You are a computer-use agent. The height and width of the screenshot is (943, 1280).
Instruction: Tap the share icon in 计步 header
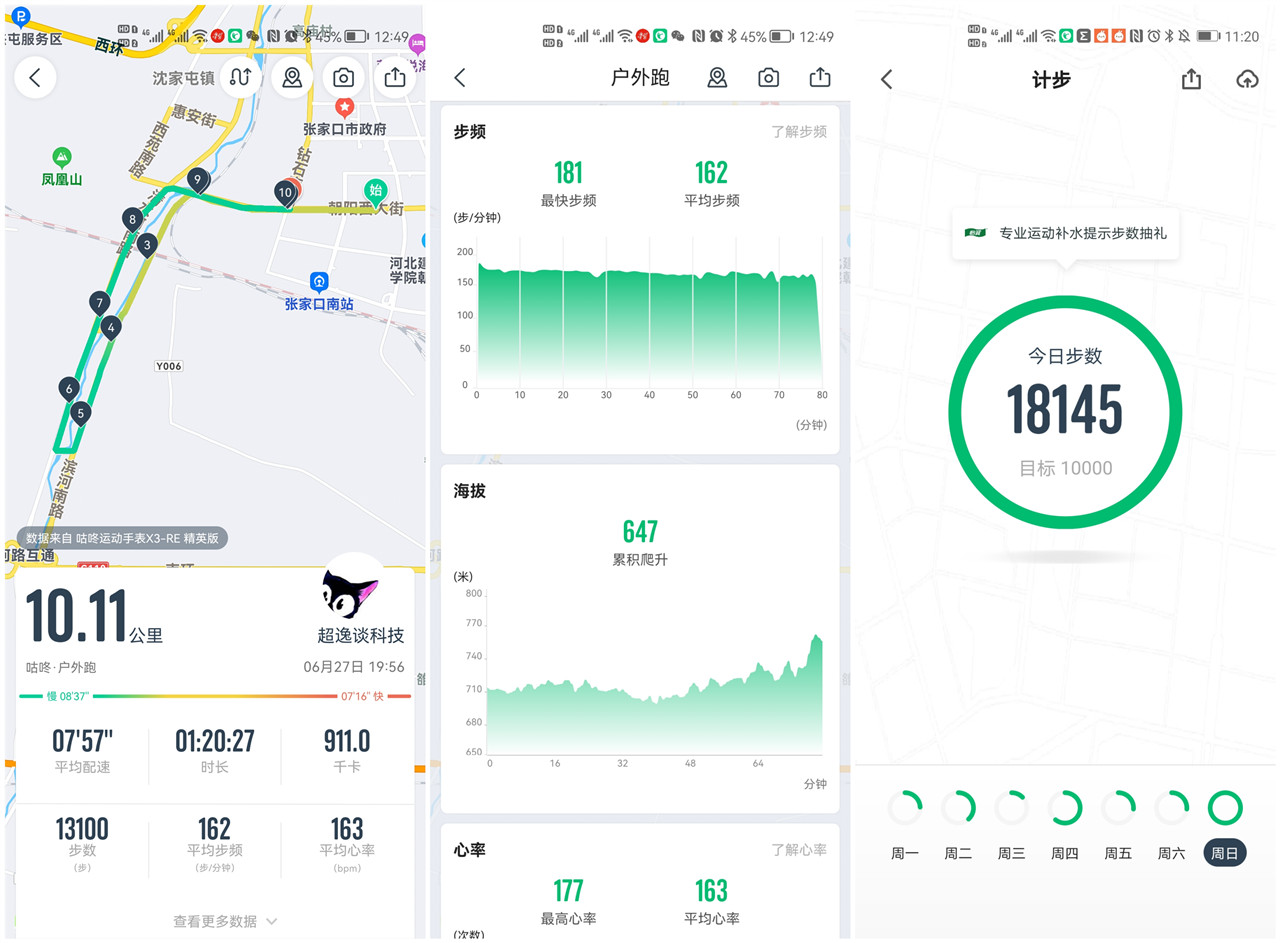(x=1191, y=80)
